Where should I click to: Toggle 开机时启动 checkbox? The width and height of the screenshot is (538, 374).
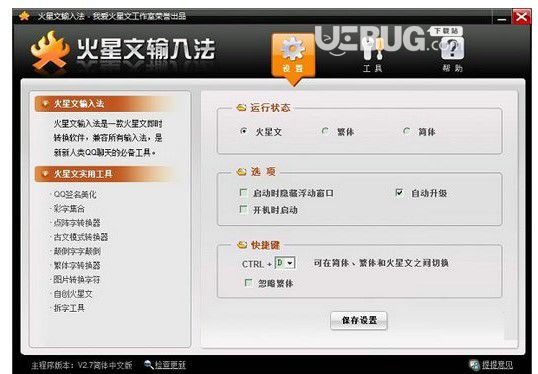point(243,209)
